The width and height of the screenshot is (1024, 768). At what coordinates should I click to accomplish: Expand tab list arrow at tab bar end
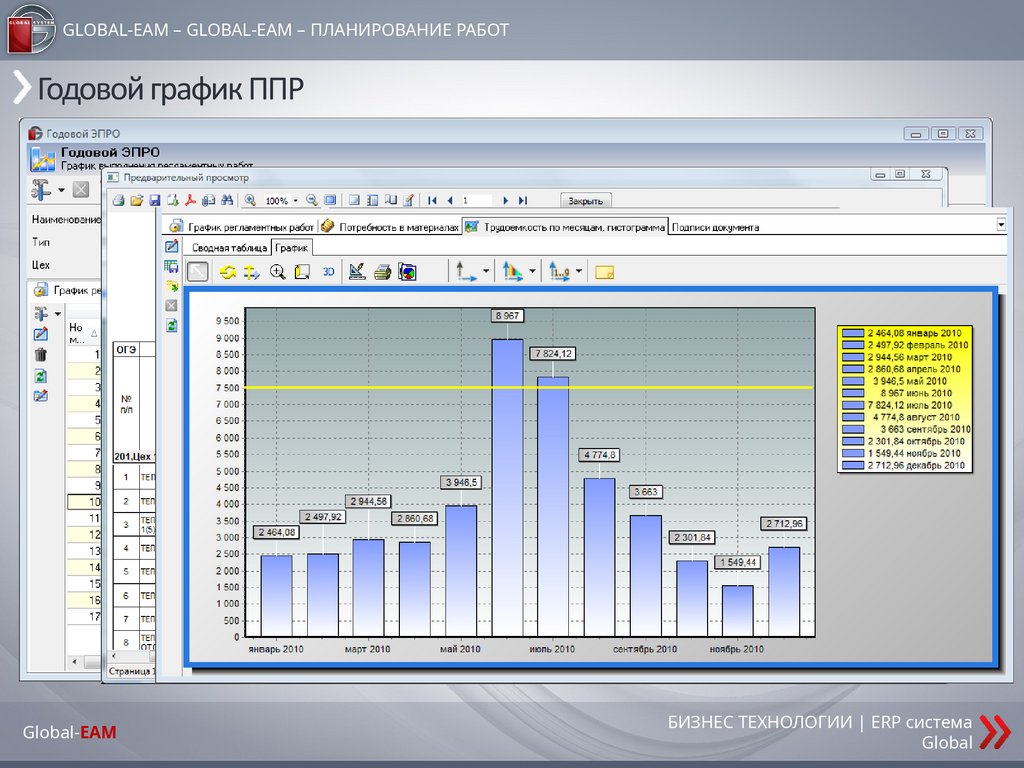1001,225
